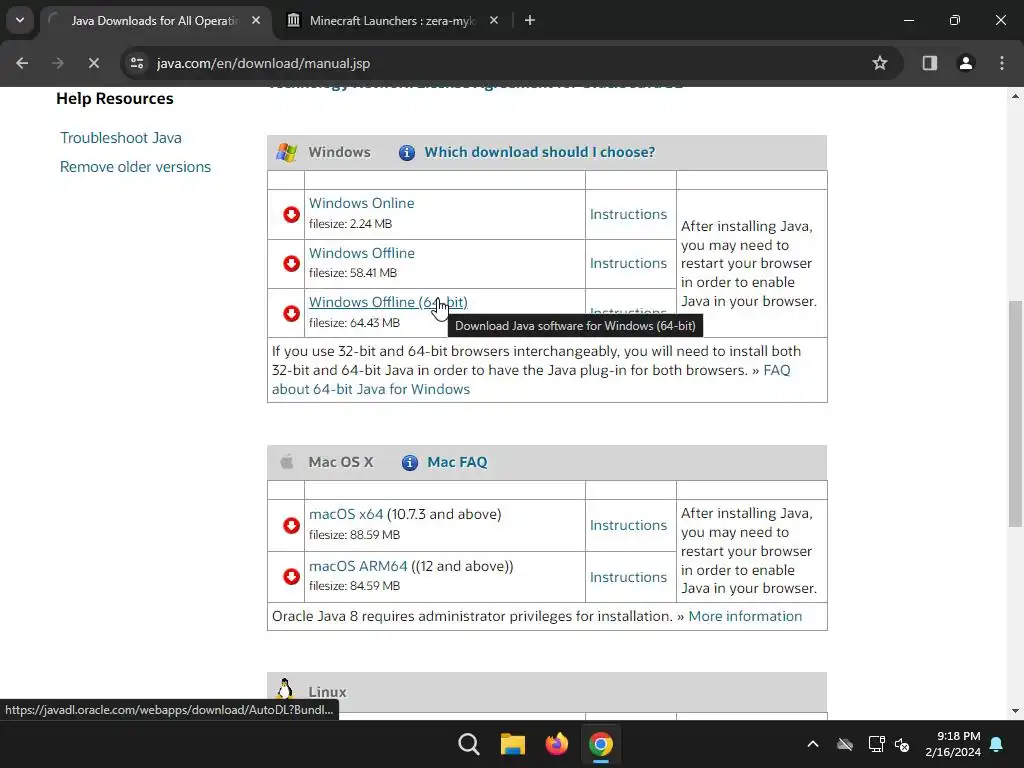
Task: Click volume muted icon in tray
Action: pyautogui.click(x=903, y=744)
